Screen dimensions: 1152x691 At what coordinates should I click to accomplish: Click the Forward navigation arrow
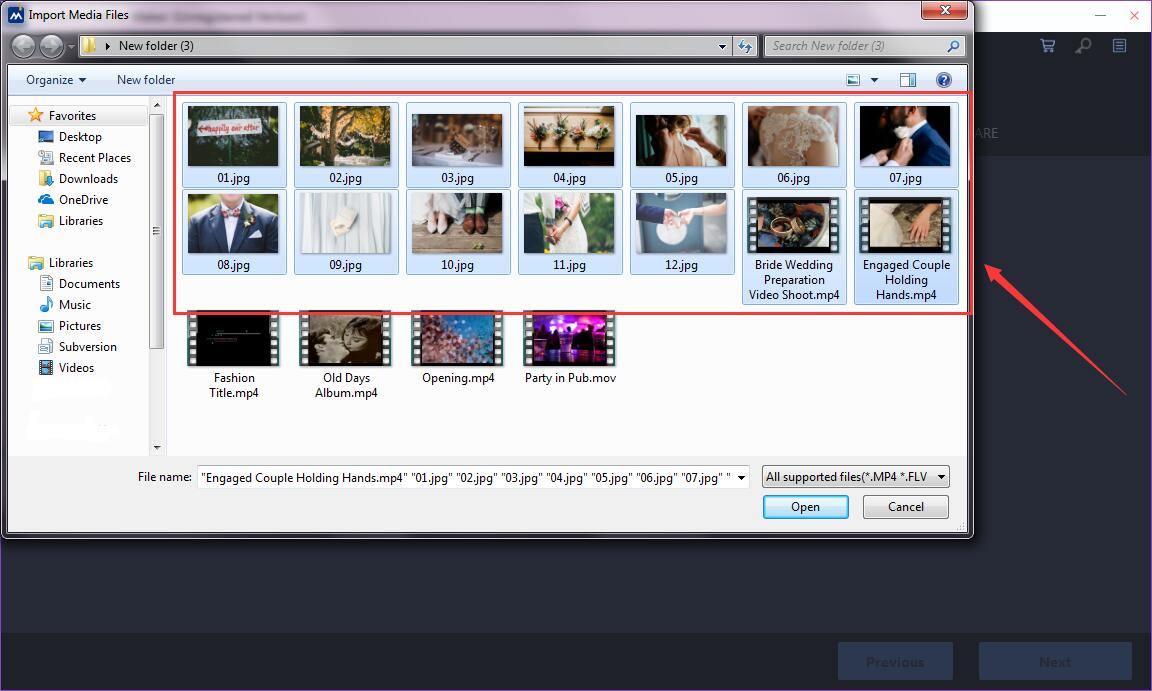[x=51, y=46]
